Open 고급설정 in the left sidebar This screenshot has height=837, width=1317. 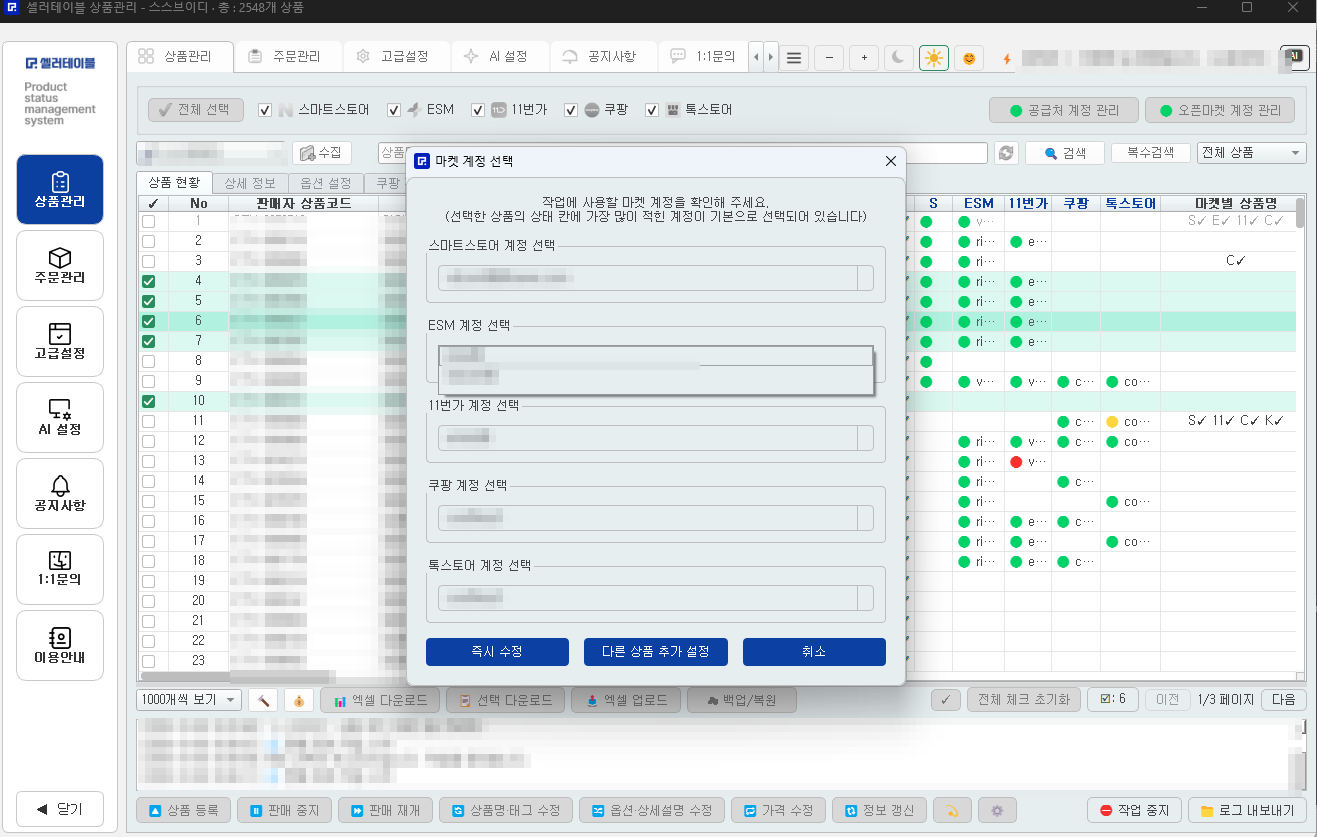(60, 341)
